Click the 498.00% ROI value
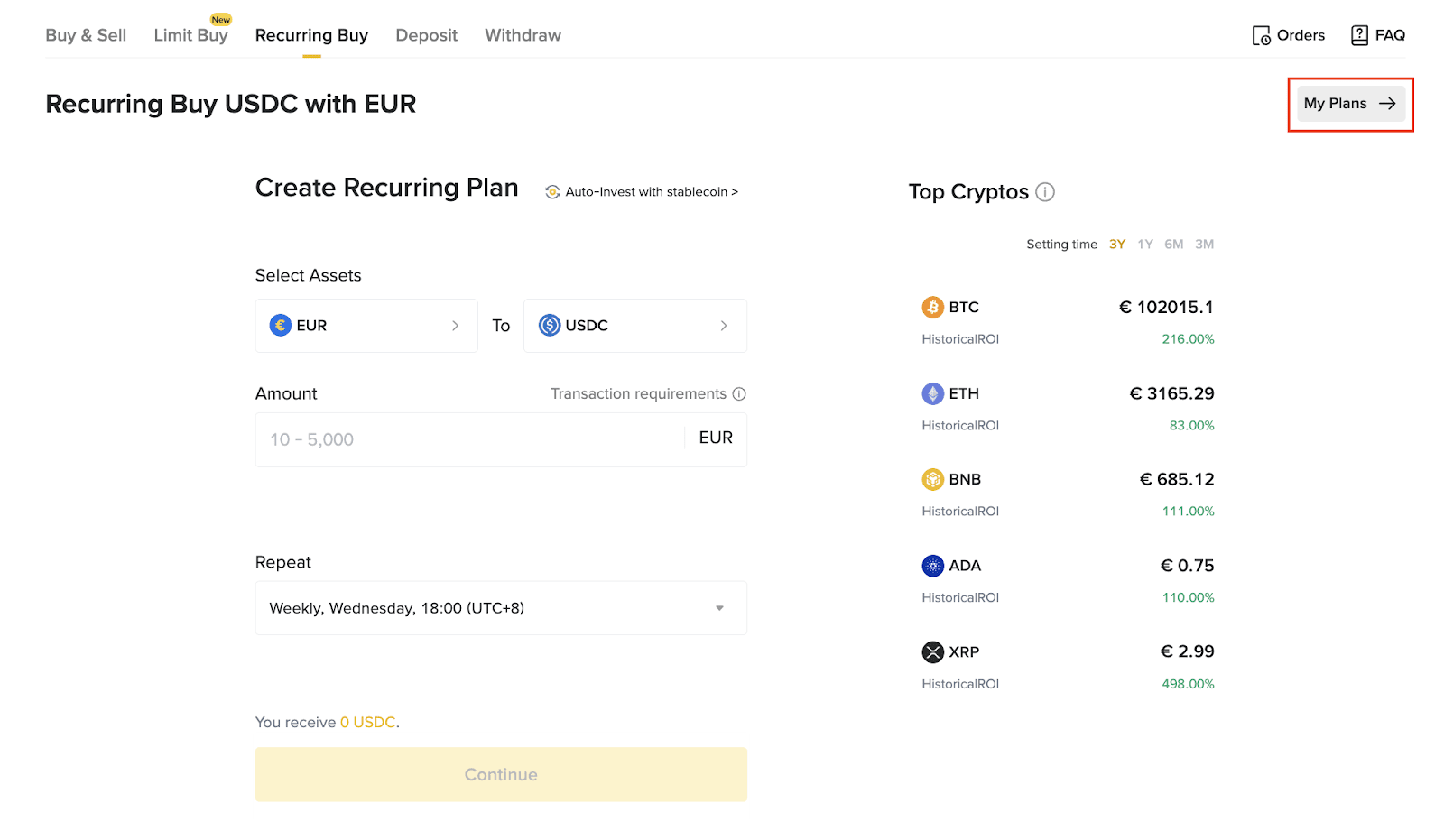This screenshot has width=1444, height=840. pos(1188,685)
